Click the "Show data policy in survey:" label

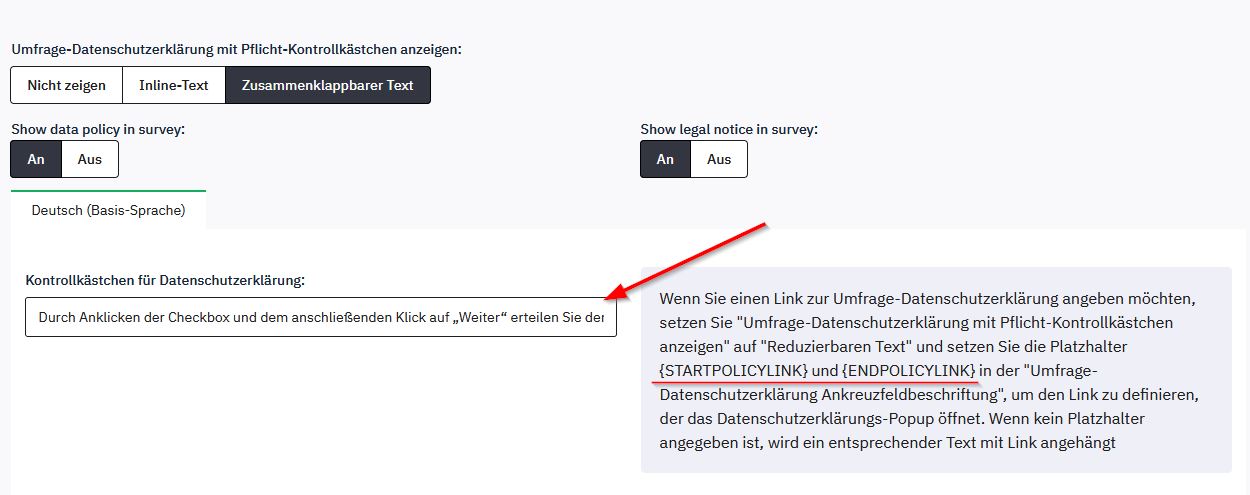click(x=98, y=129)
